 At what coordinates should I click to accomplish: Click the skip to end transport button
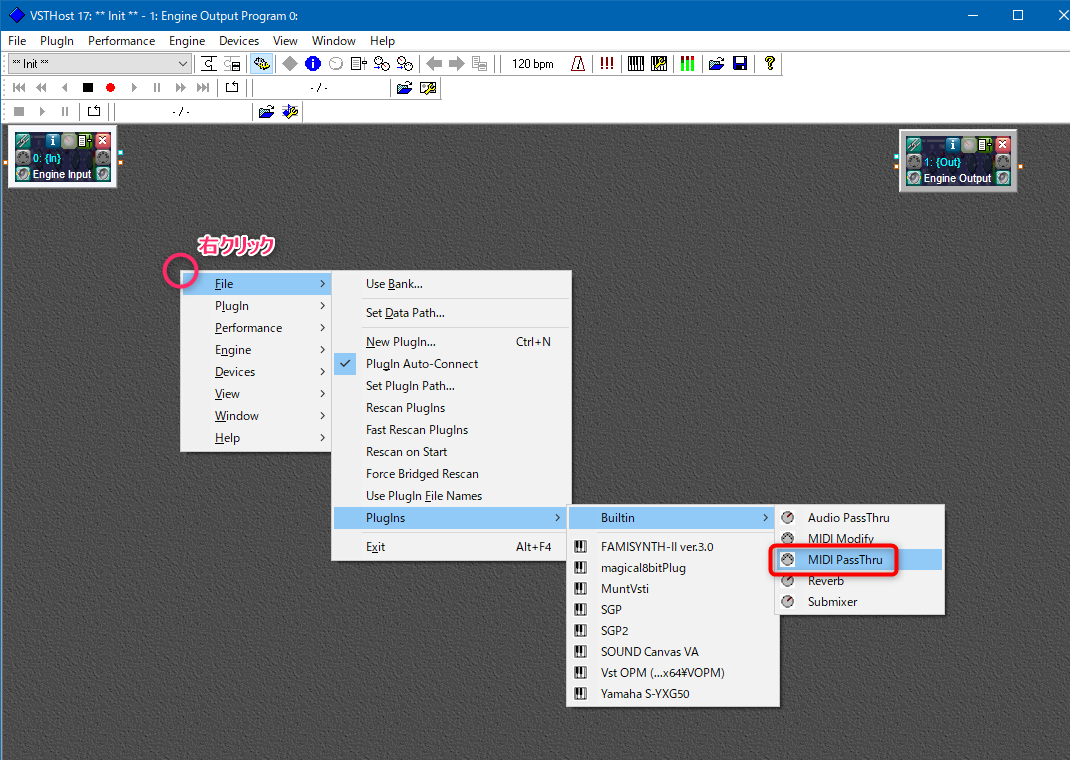pyautogui.click(x=203, y=87)
